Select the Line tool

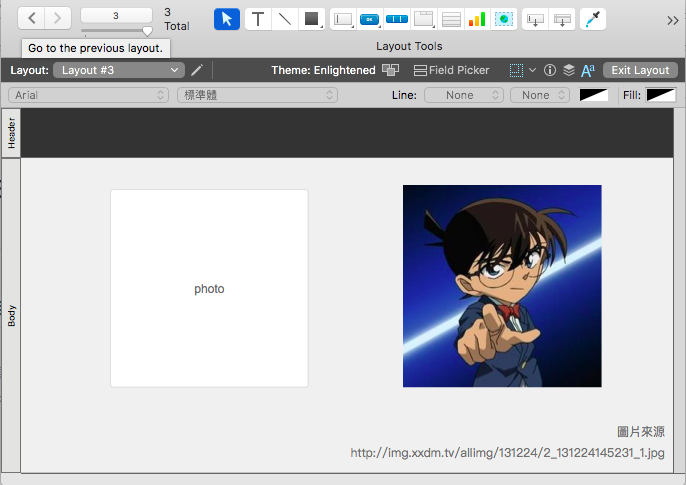285,19
